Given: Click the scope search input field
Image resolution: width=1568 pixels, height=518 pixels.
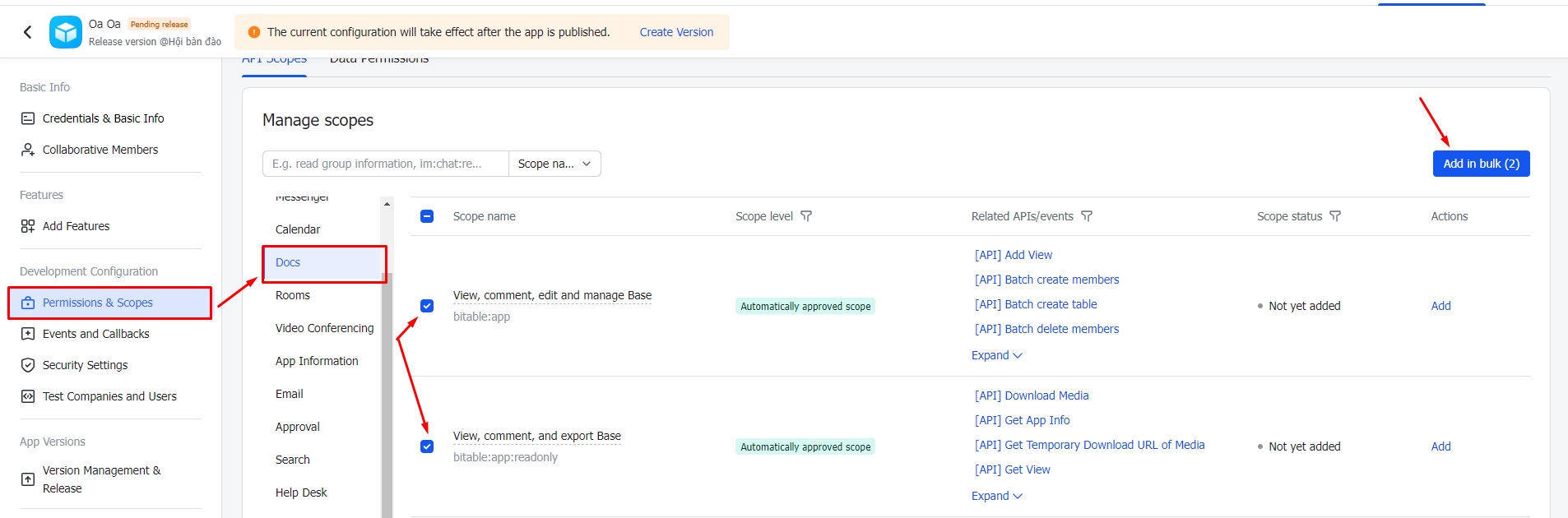Looking at the screenshot, I should 385,164.
